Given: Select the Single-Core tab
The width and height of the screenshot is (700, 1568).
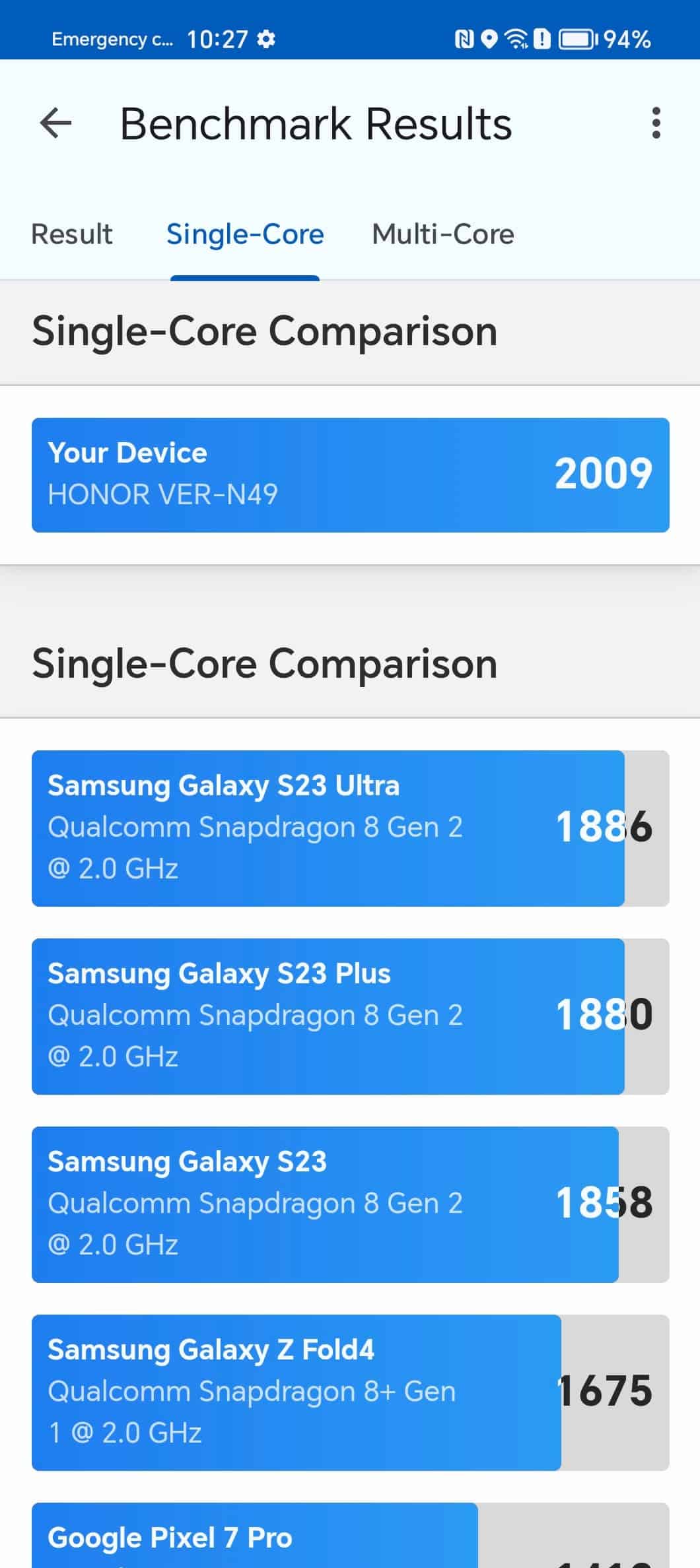Looking at the screenshot, I should [245, 234].
